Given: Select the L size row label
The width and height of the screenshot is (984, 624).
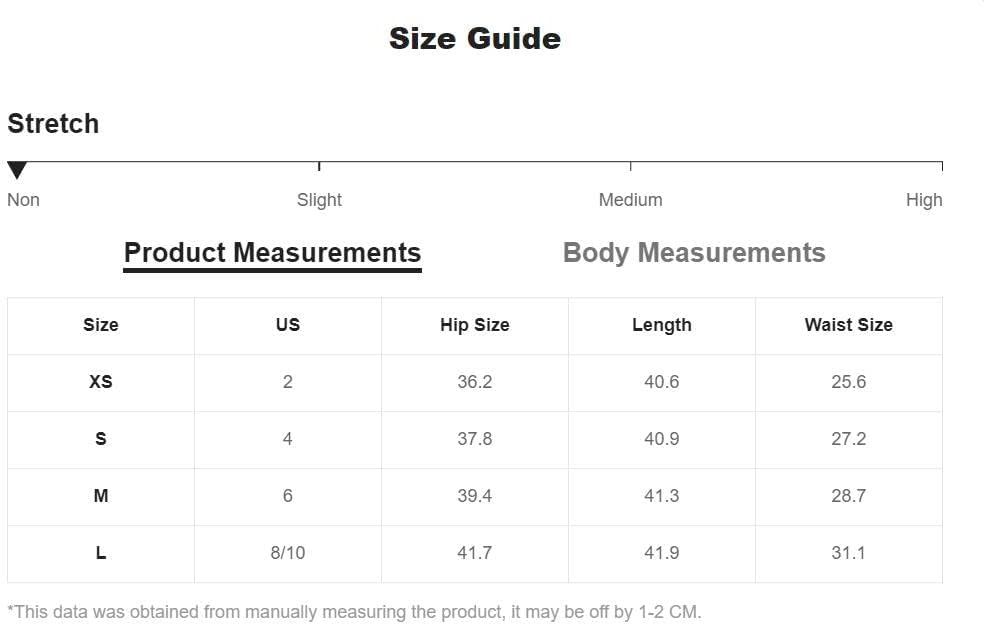Looking at the screenshot, I should click(x=100, y=553).
